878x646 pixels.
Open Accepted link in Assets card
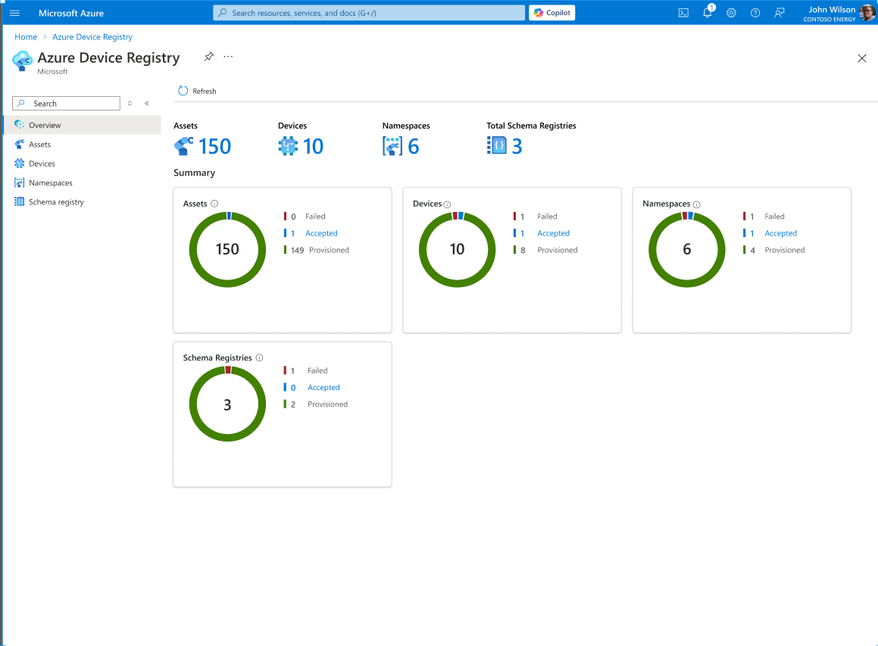coord(321,233)
